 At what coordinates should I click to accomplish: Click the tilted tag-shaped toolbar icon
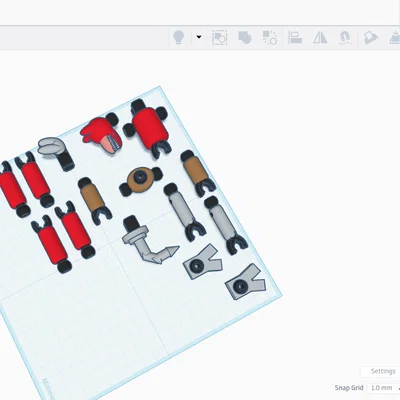coord(370,38)
